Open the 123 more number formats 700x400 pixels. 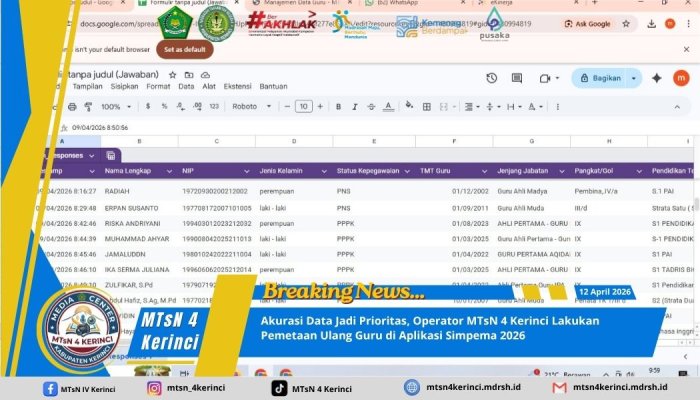[x=214, y=106]
